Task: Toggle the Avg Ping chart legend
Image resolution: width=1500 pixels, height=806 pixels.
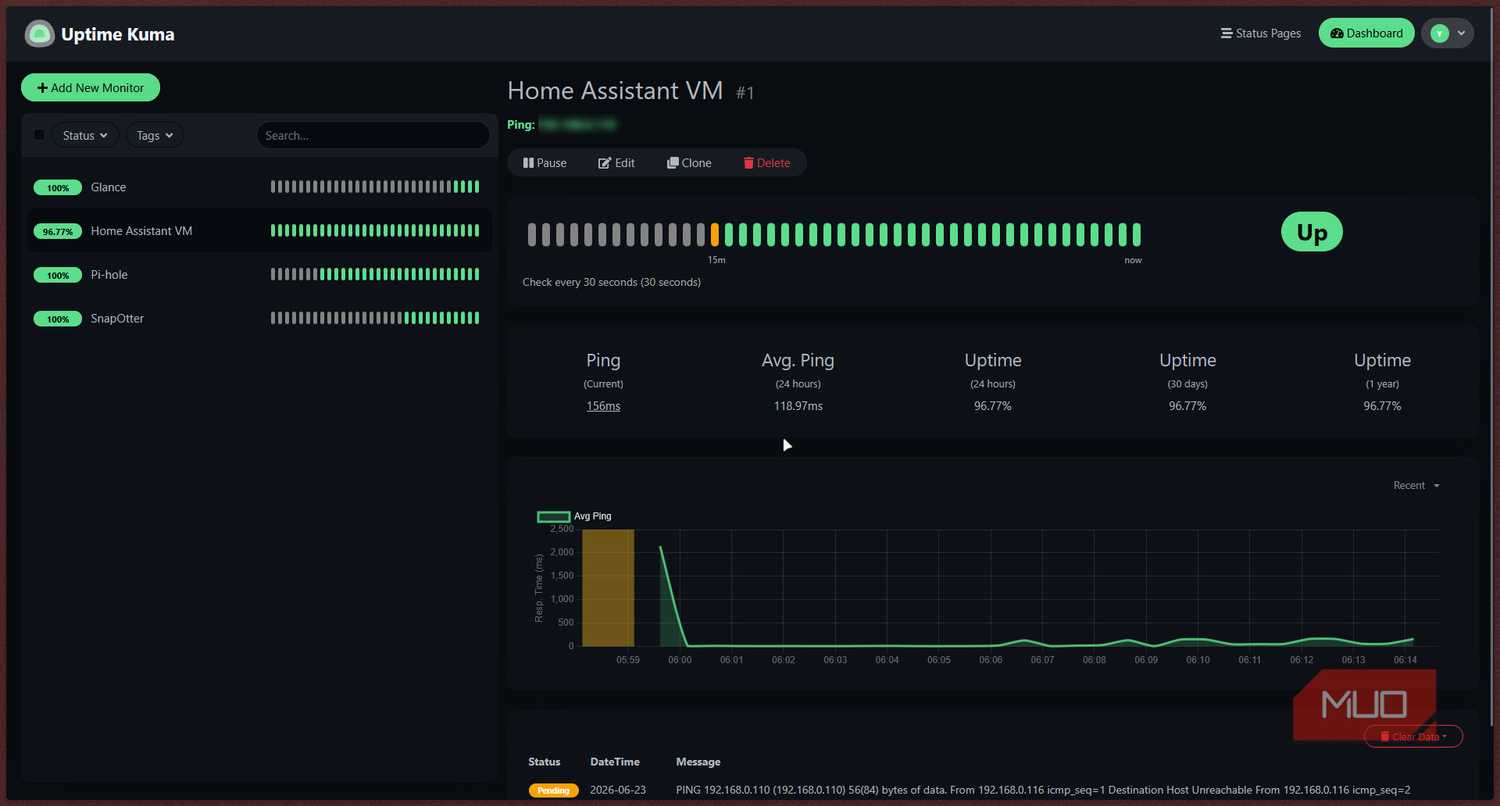Action: [575, 516]
